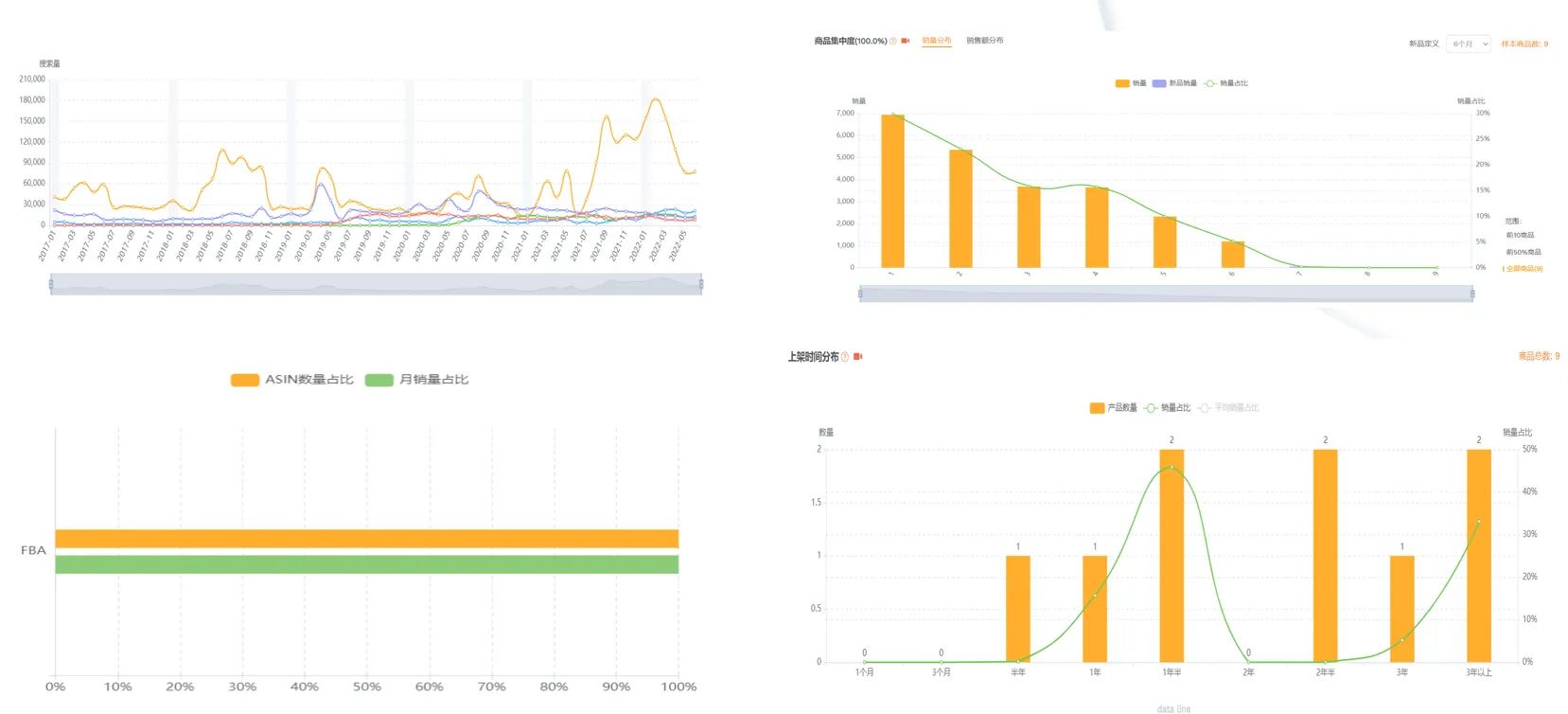
Task: Click the orange FBA ASIN数量占比 bar
Action: (367, 539)
